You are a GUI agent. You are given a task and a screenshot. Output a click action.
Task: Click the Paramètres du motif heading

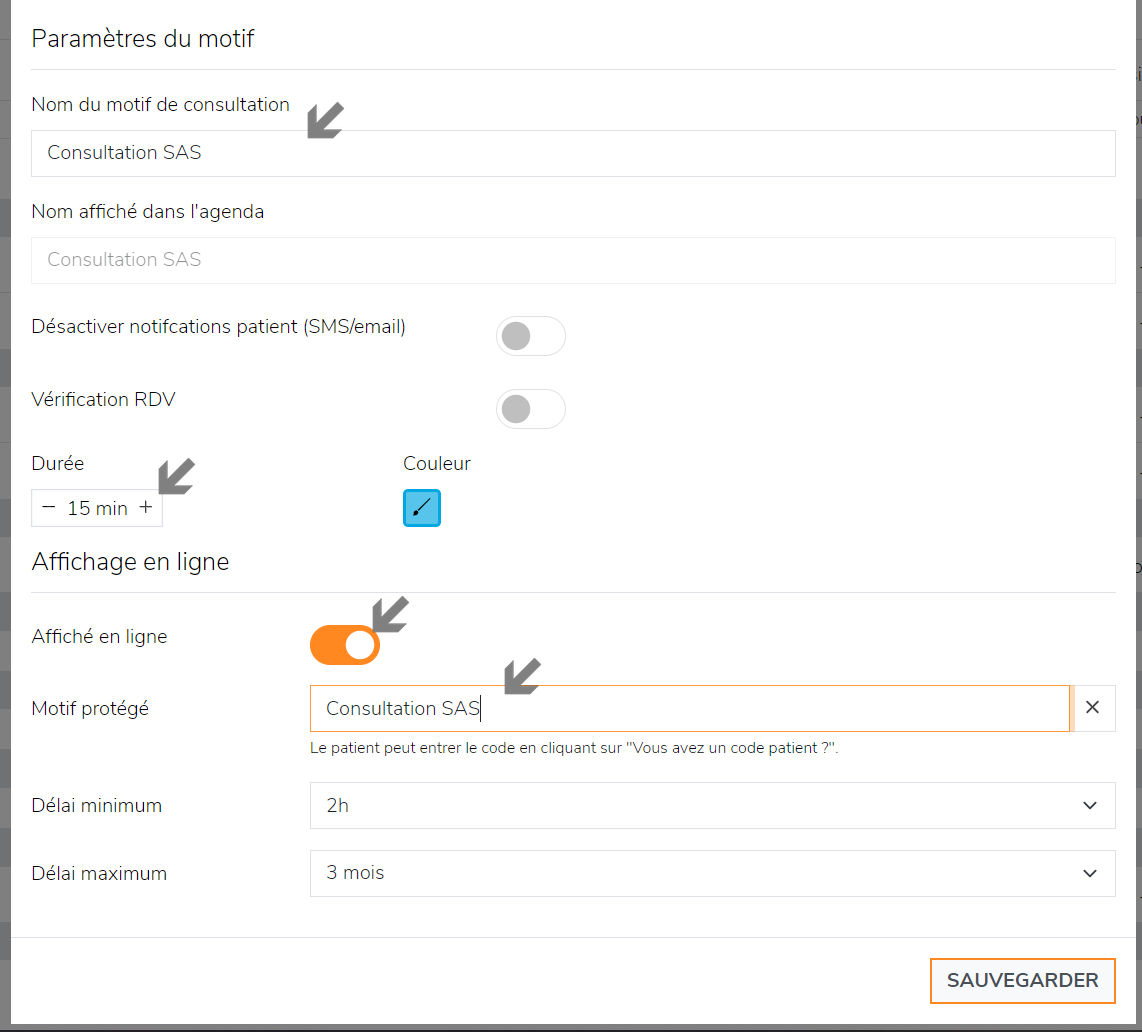click(143, 39)
